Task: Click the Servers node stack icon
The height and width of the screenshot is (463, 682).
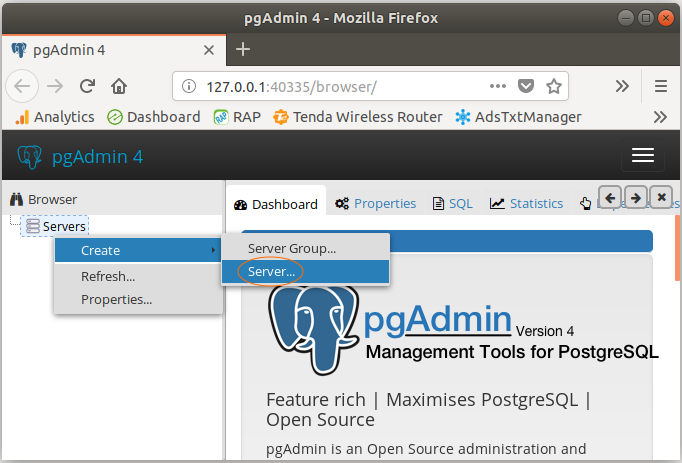Action: tap(33, 226)
